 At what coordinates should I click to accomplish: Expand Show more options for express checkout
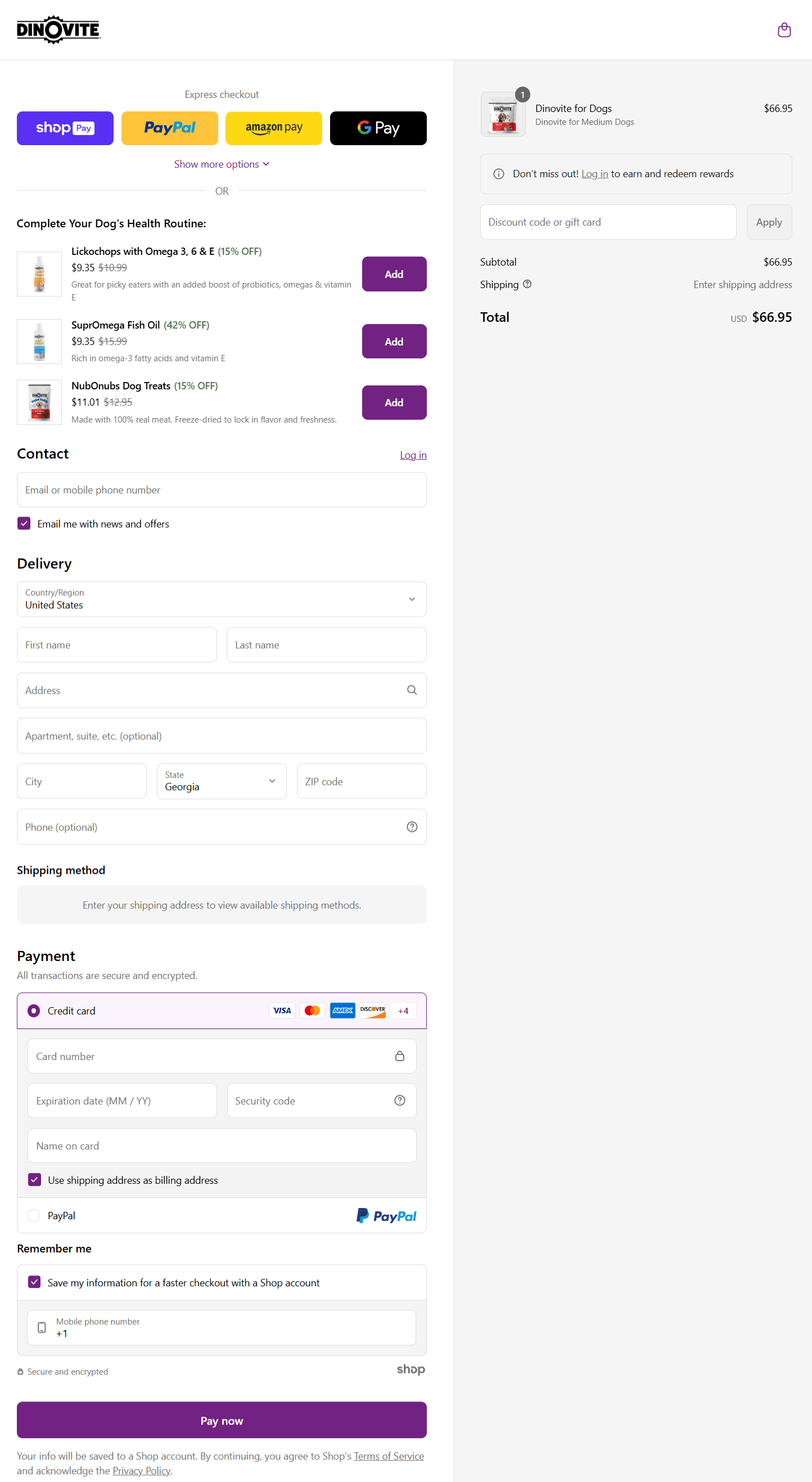pos(222,164)
